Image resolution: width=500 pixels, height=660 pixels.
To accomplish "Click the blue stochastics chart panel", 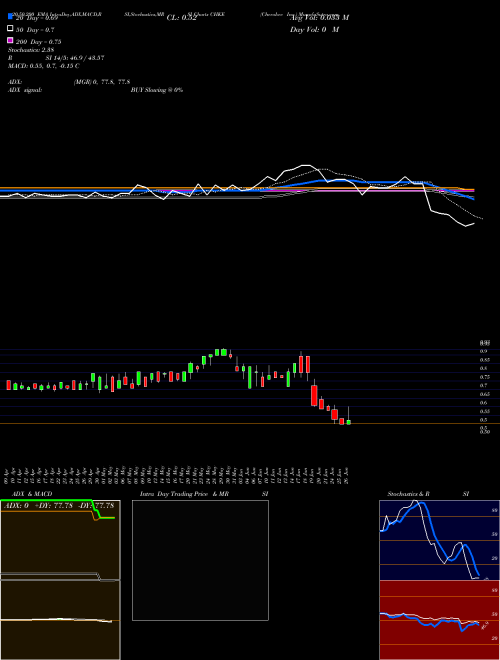I will click(439, 540).
